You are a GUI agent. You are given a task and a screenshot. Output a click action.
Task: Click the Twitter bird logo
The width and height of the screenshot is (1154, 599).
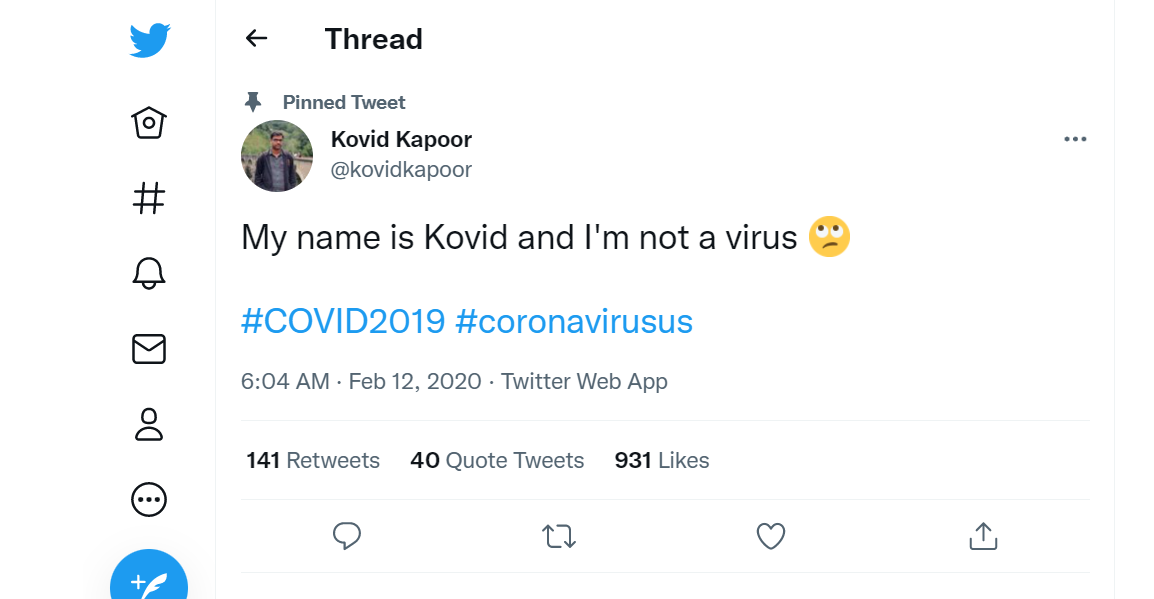pos(149,41)
